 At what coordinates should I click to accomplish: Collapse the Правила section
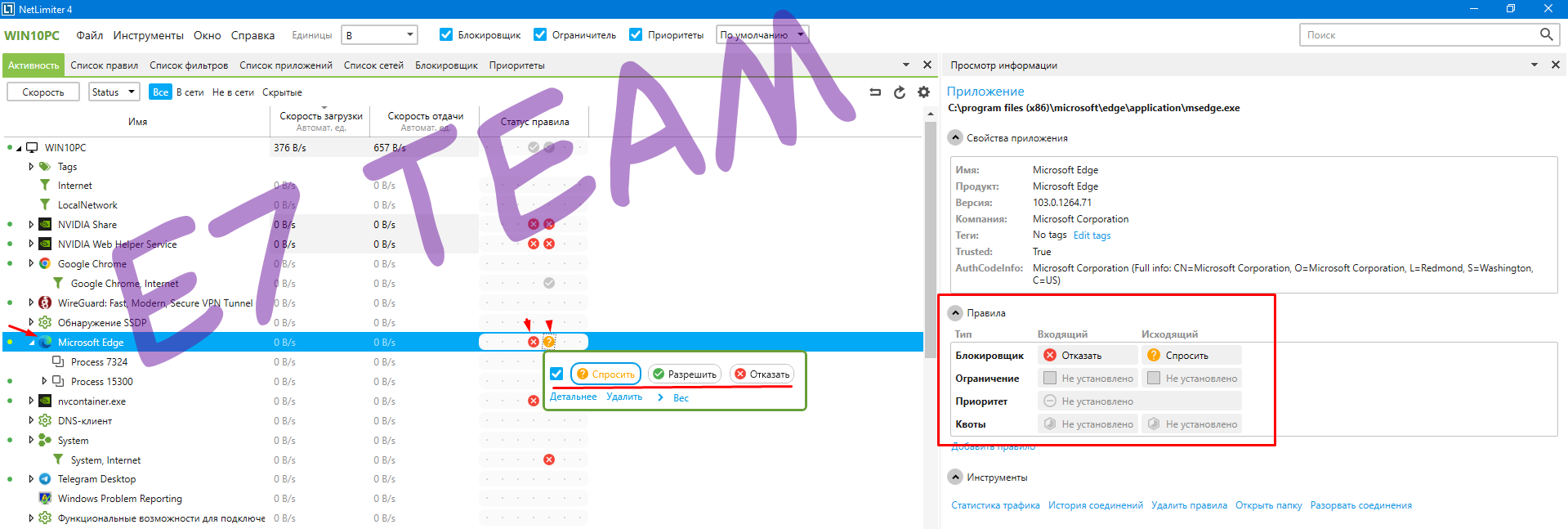pyautogui.click(x=954, y=313)
